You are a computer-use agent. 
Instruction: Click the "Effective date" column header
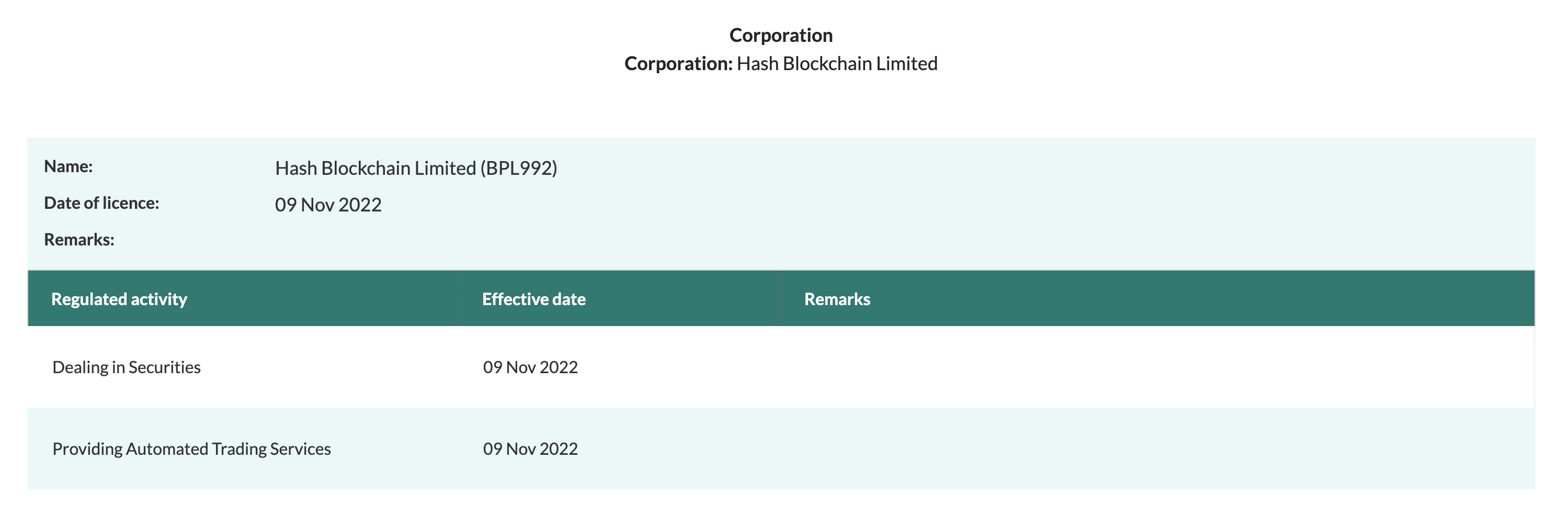(x=533, y=299)
